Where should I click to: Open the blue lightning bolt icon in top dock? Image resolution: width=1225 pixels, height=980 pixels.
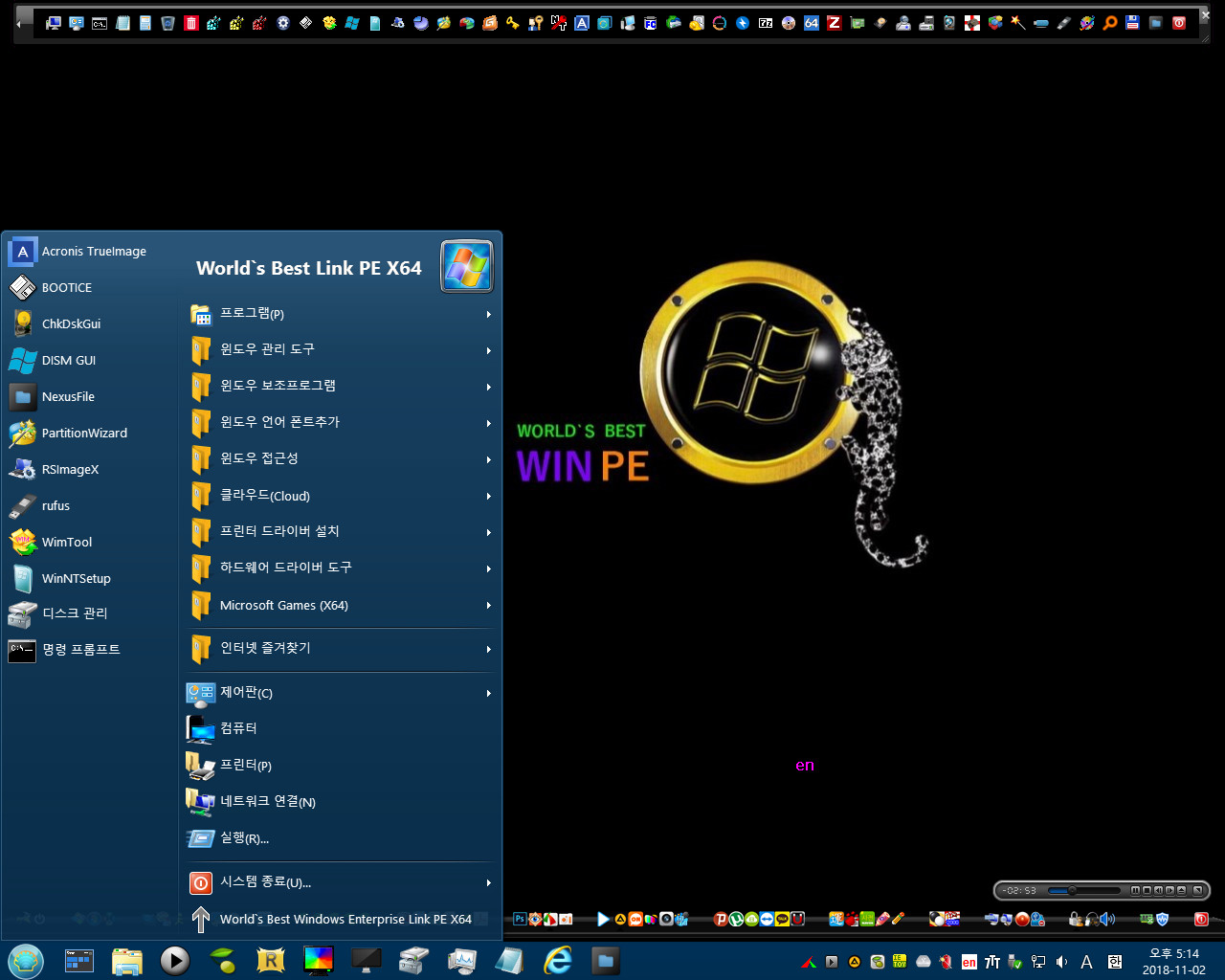[743, 23]
